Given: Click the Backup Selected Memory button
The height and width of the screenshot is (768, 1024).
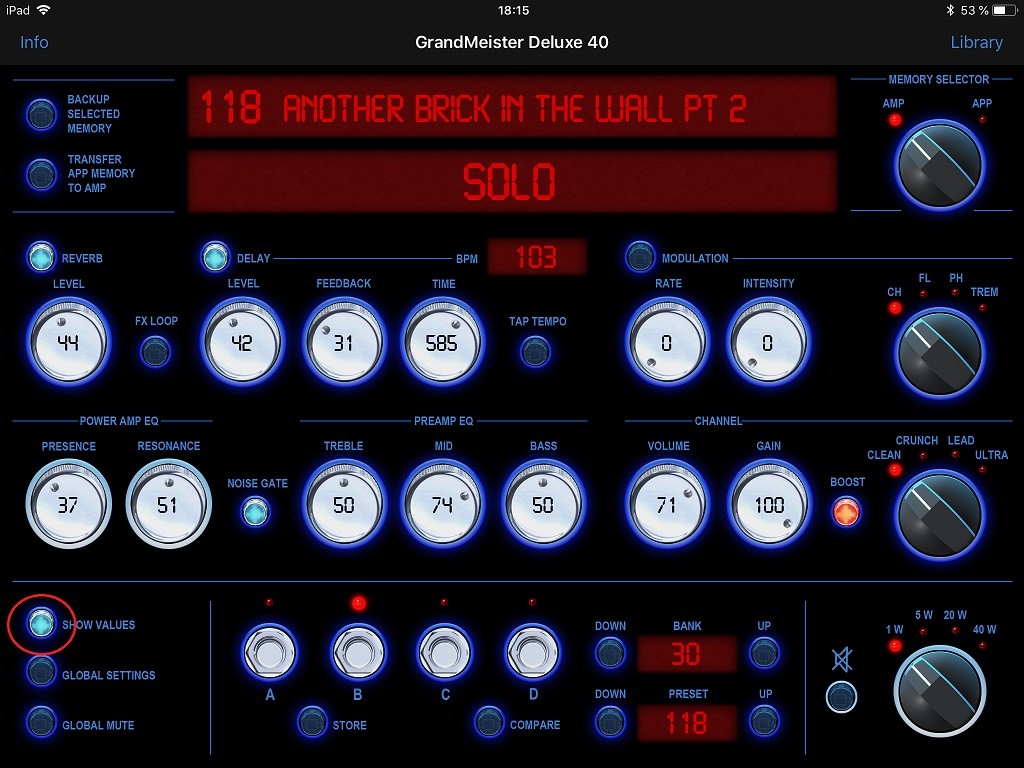Looking at the screenshot, I should 41,114.
